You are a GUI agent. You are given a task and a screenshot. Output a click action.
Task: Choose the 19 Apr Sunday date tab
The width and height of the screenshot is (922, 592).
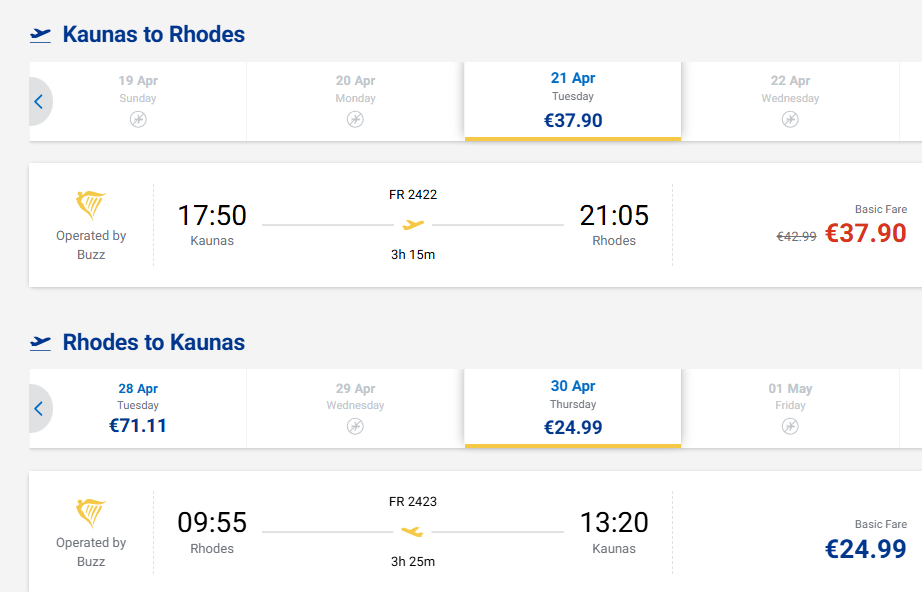[x=138, y=99]
